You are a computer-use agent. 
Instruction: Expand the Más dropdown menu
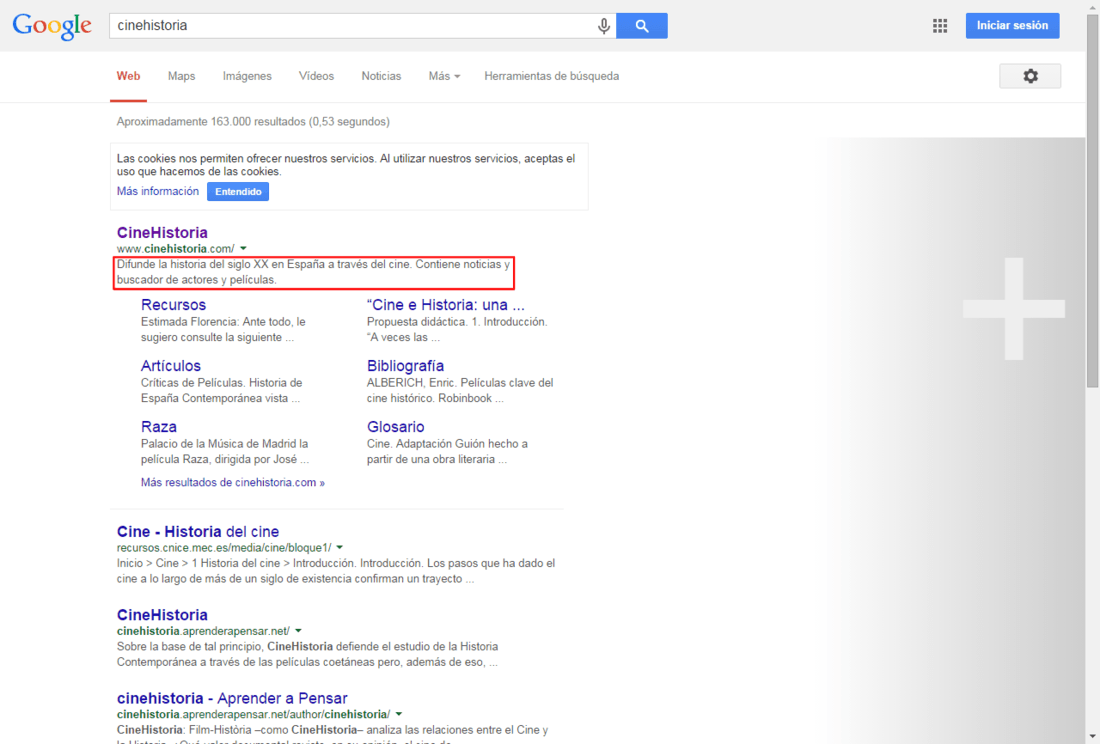444,76
